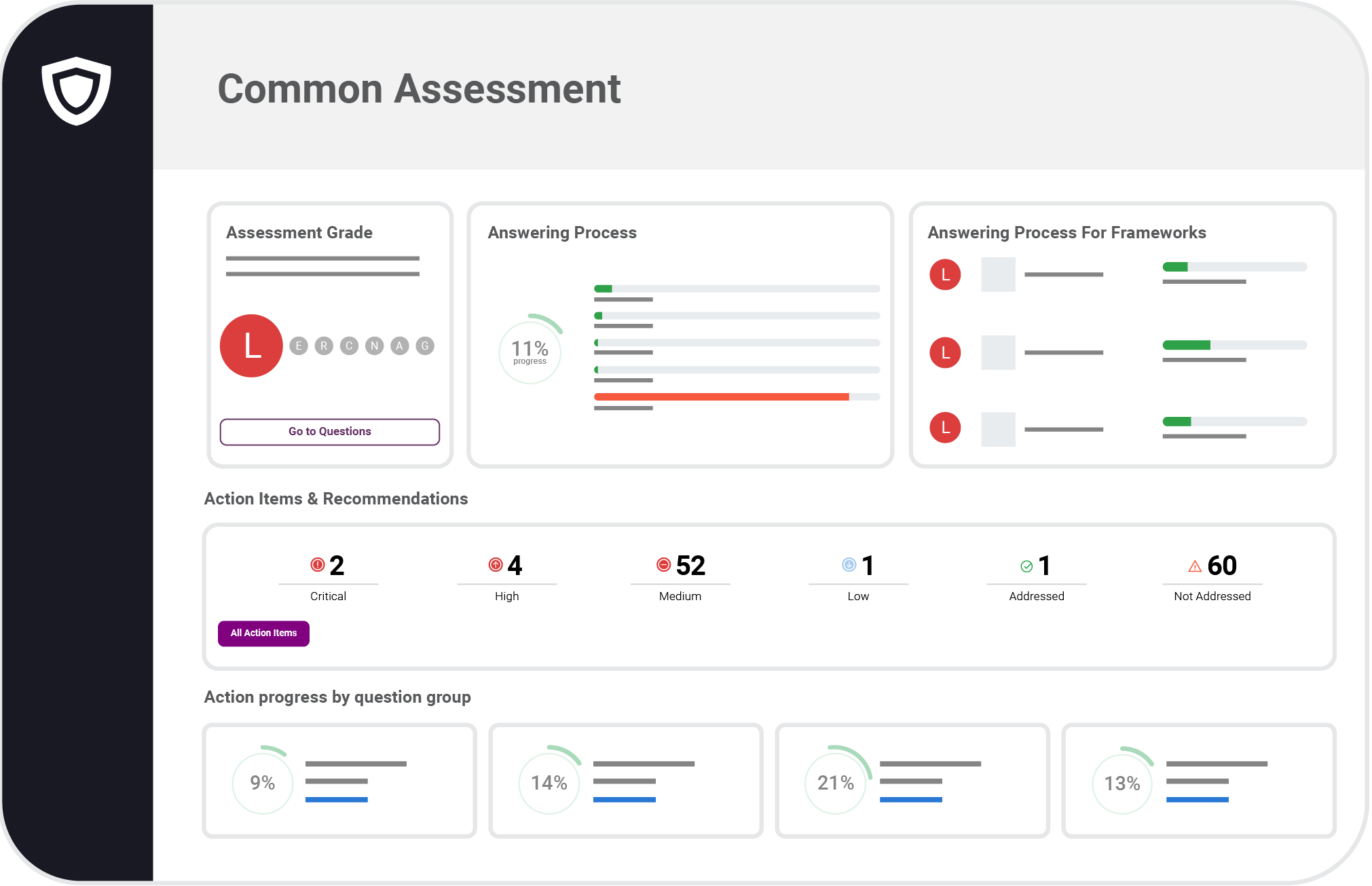Click the grade letter G badge
Viewport: 1372px width, 886px height.
[424, 346]
